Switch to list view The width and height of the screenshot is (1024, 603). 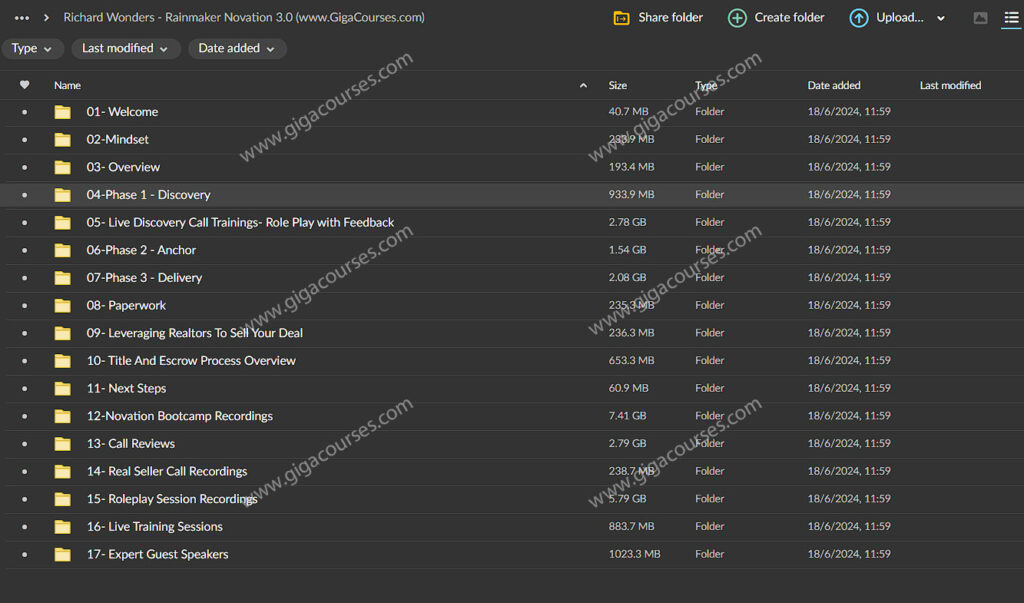point(1011,18)
